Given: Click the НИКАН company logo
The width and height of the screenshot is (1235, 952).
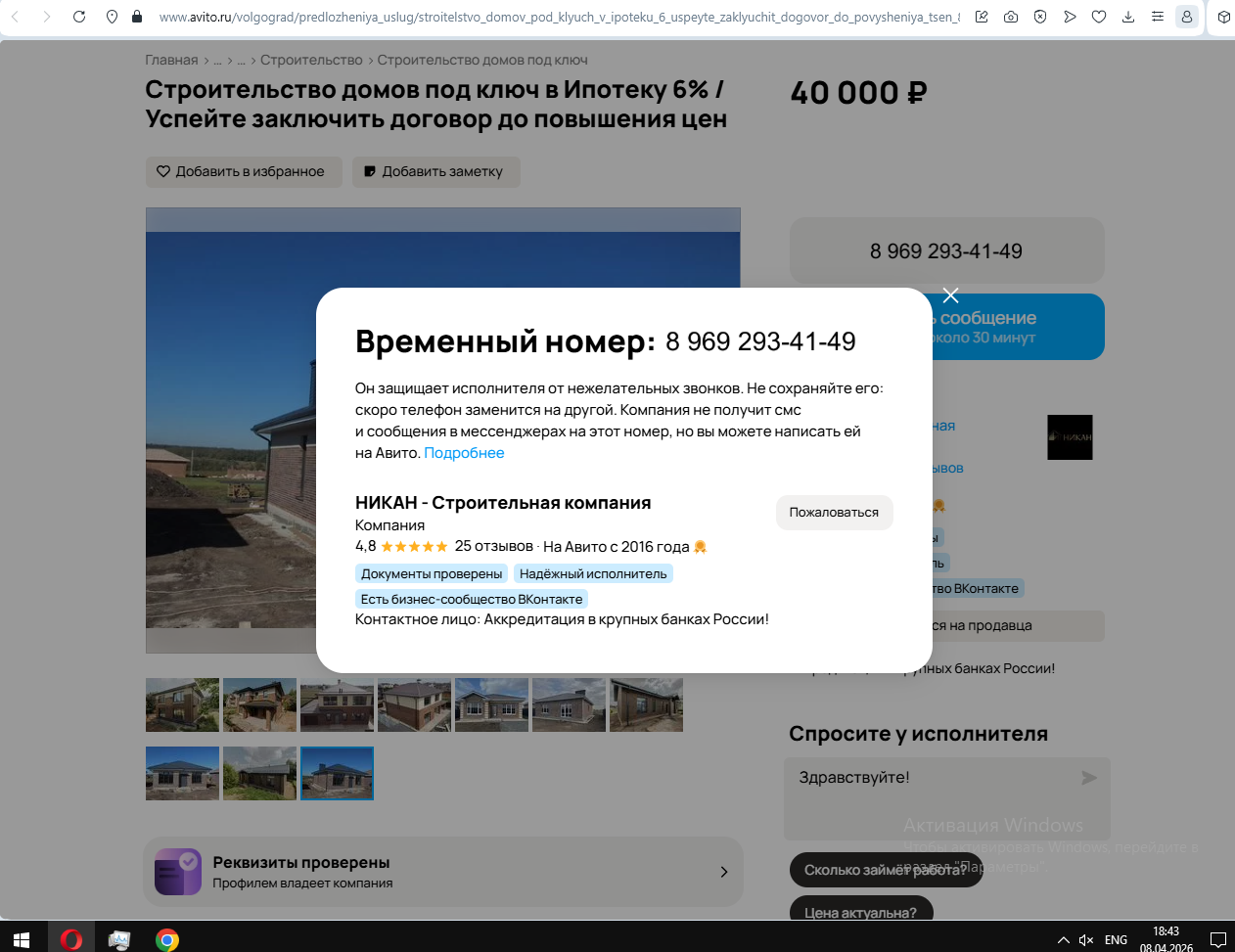Looking at the screenshot, I should (x=1070, y=437).
